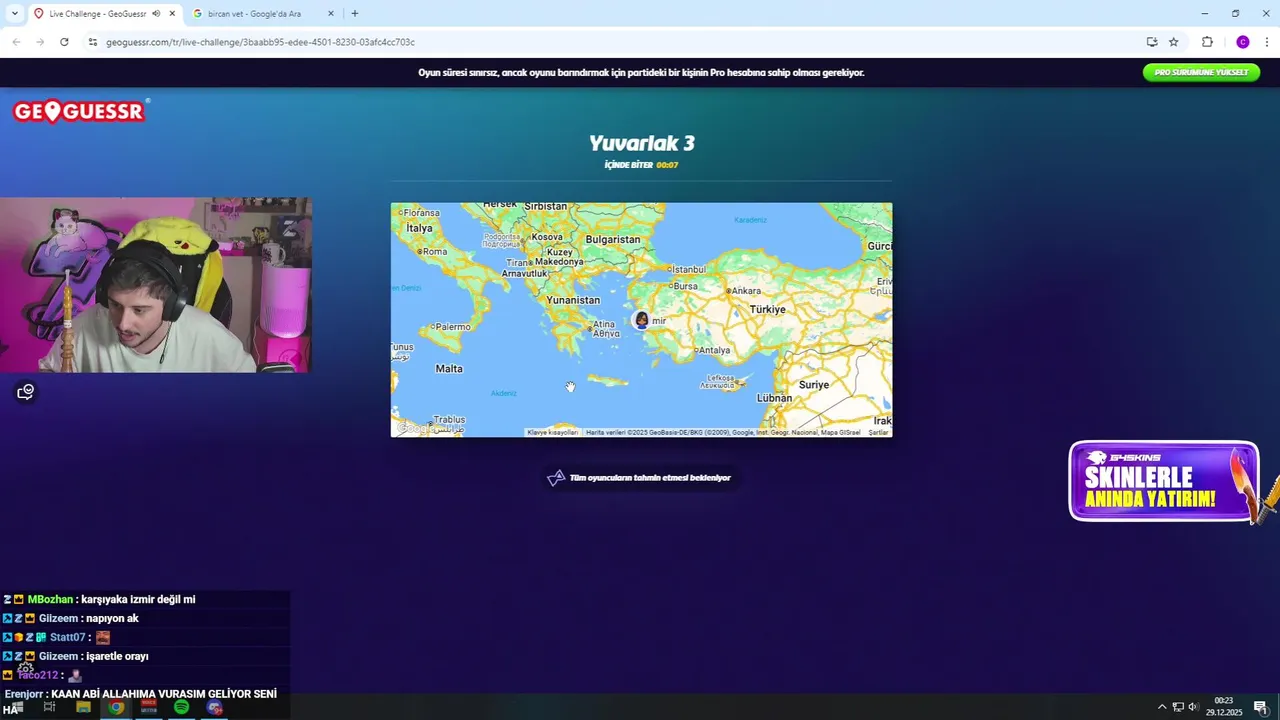Open the Windows Start menu
This screenshot has width=1280, height=720.
click(16, 707)
